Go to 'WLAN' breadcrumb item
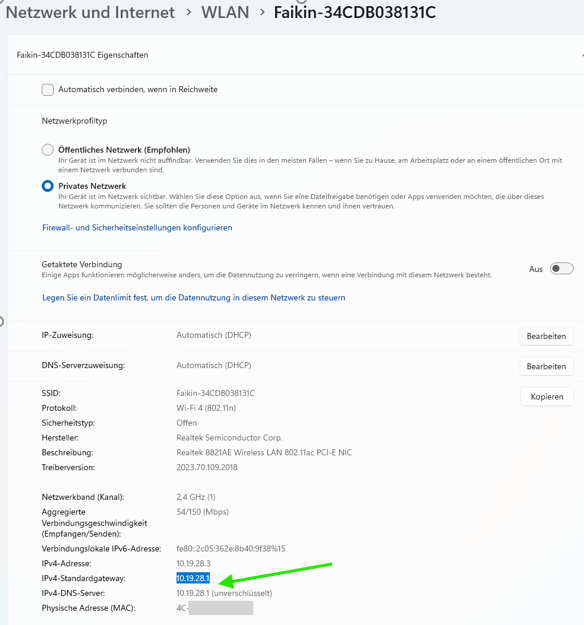The image size is (584, 625). click(225, 12)
